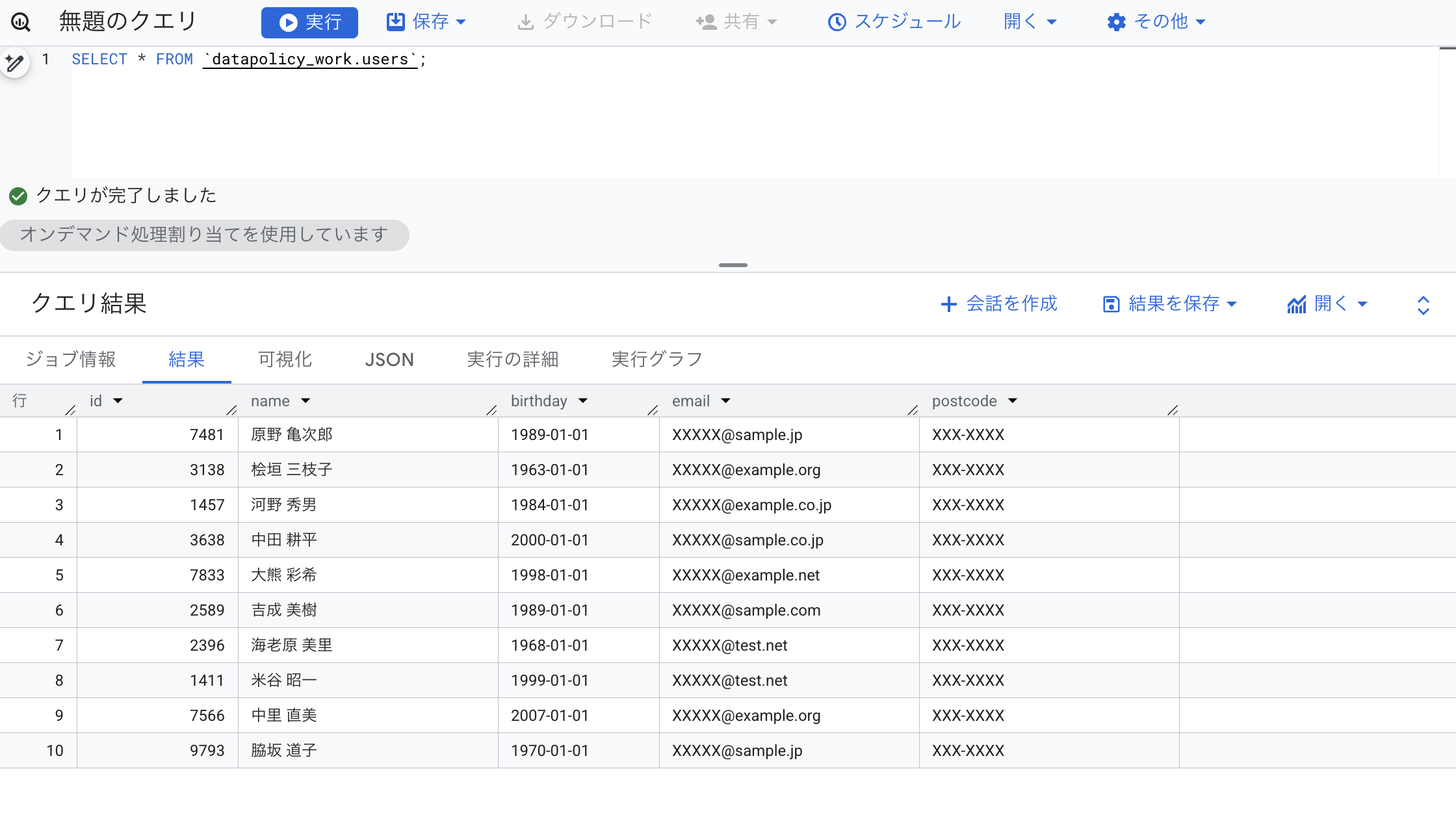The image size is (1456, 832).
Task: Open the email column dropdown
Action: coord(725,400)
